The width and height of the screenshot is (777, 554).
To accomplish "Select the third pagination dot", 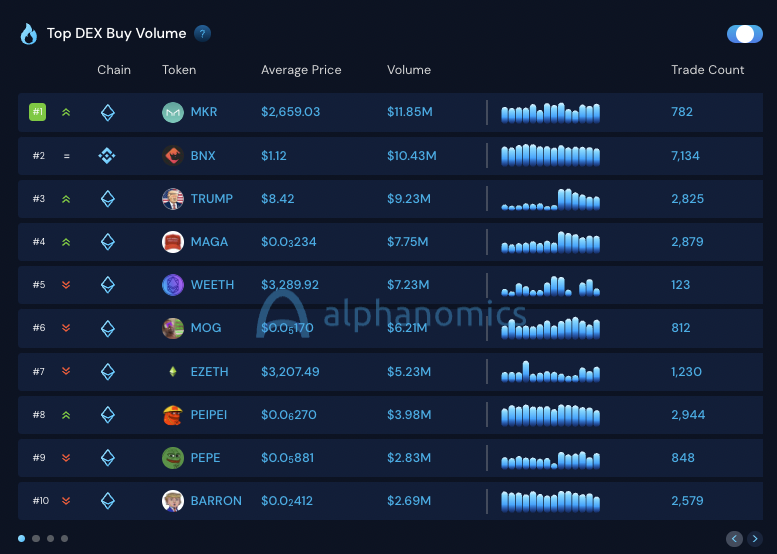I will coord(50,538).
